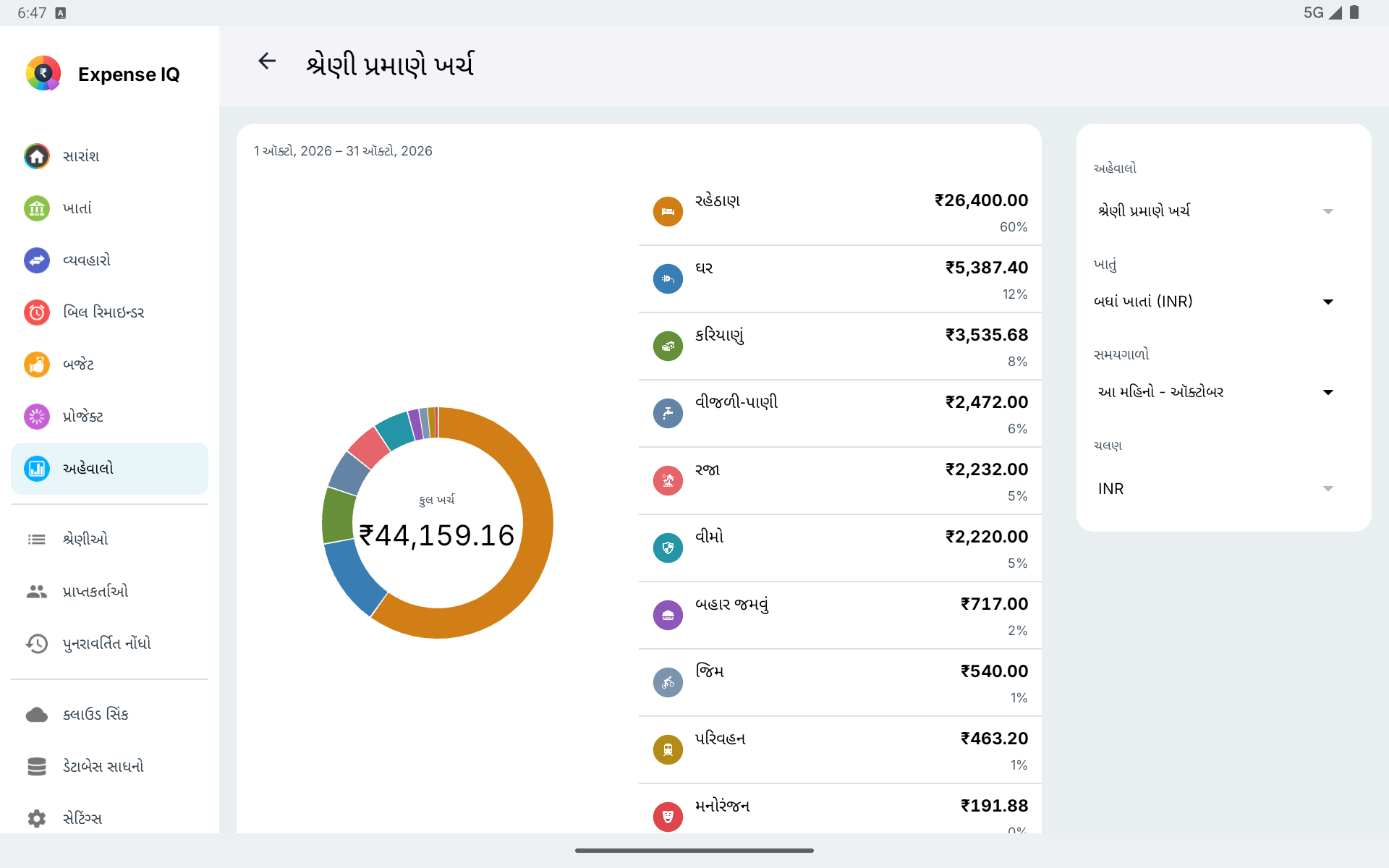Screen dimensions: 1389x868
Task: Open ક્લાઉડ સિંક cloud icon
Action: click(37, 715)
